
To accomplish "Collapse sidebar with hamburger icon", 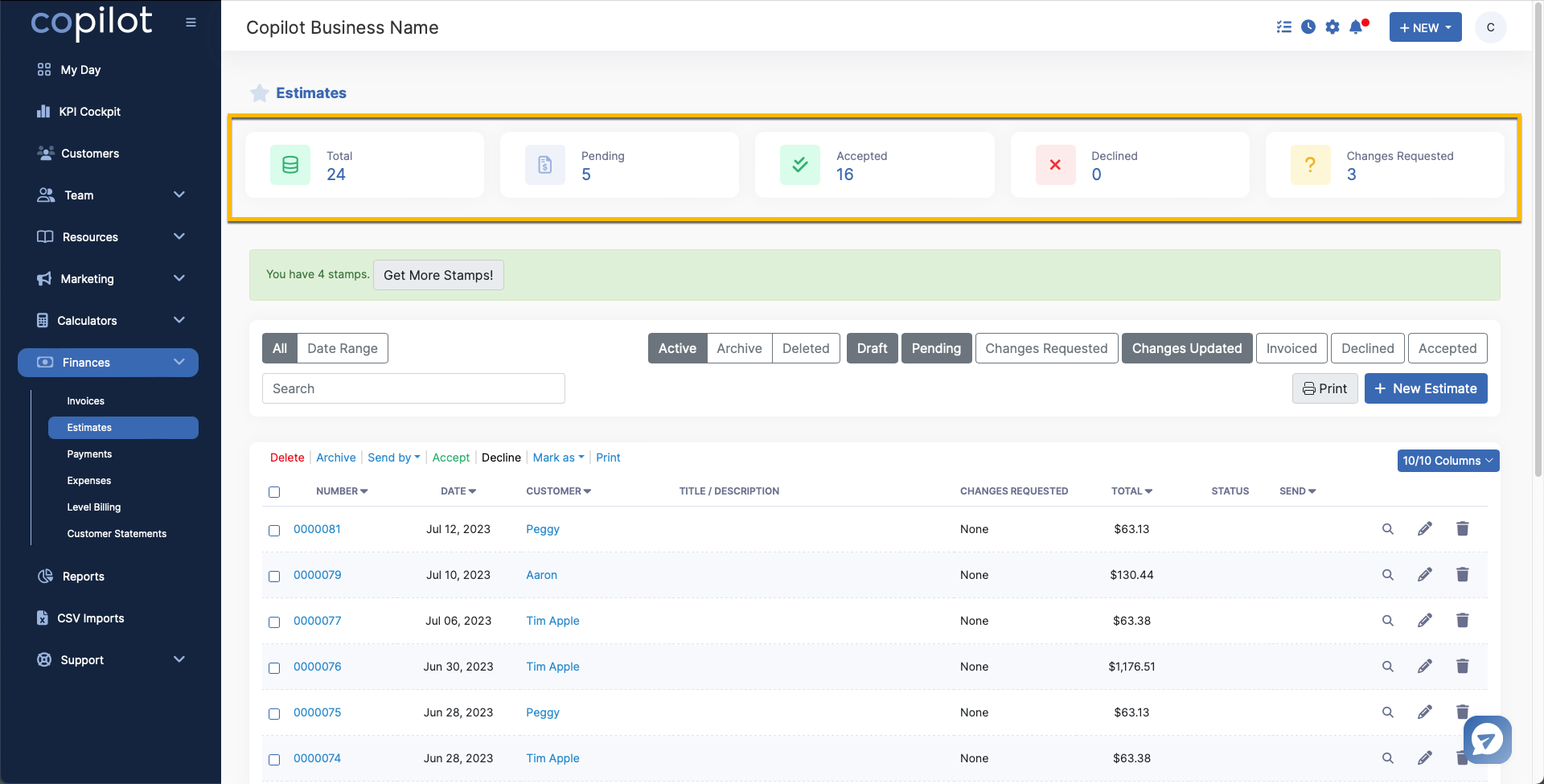I will [x=191, y=23].
